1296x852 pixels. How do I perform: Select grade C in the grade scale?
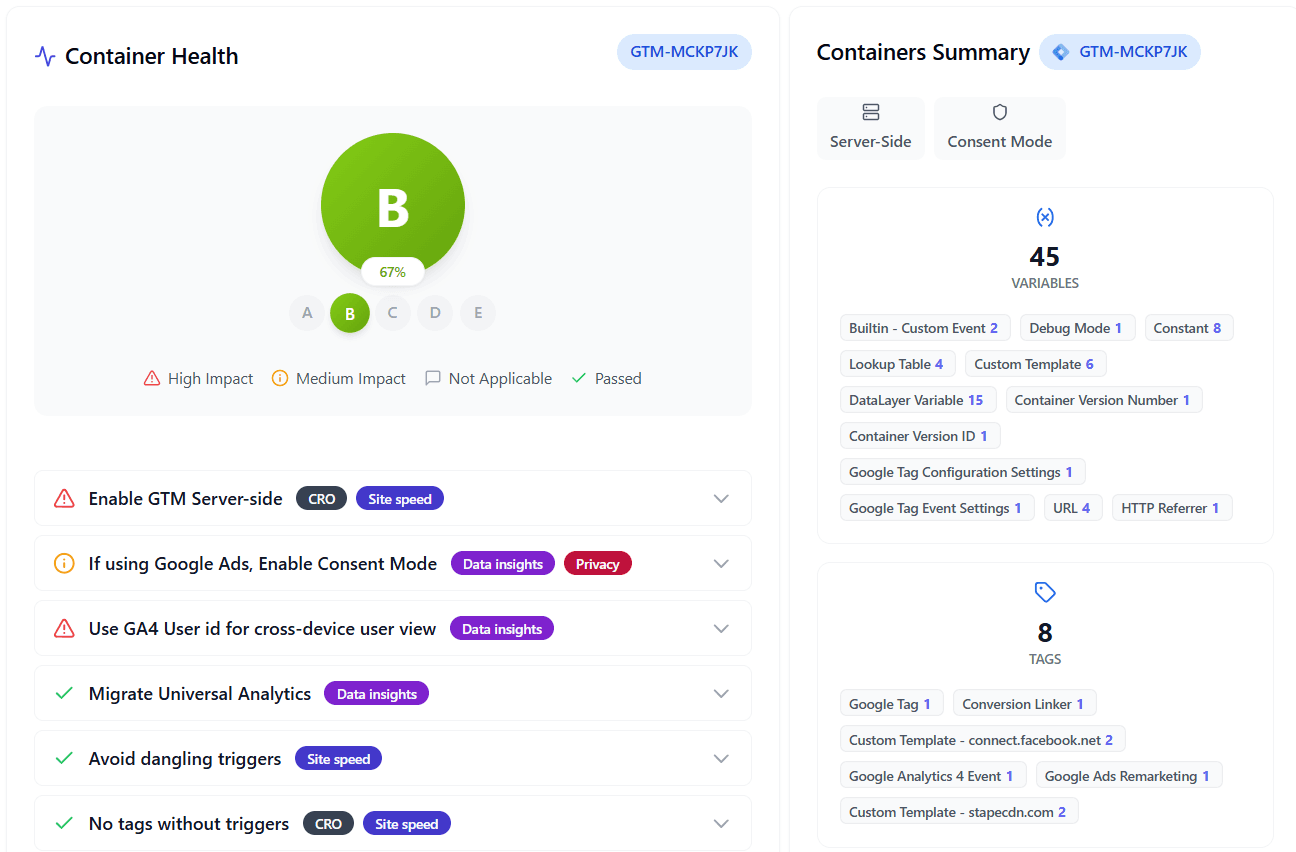coord(392,313)
